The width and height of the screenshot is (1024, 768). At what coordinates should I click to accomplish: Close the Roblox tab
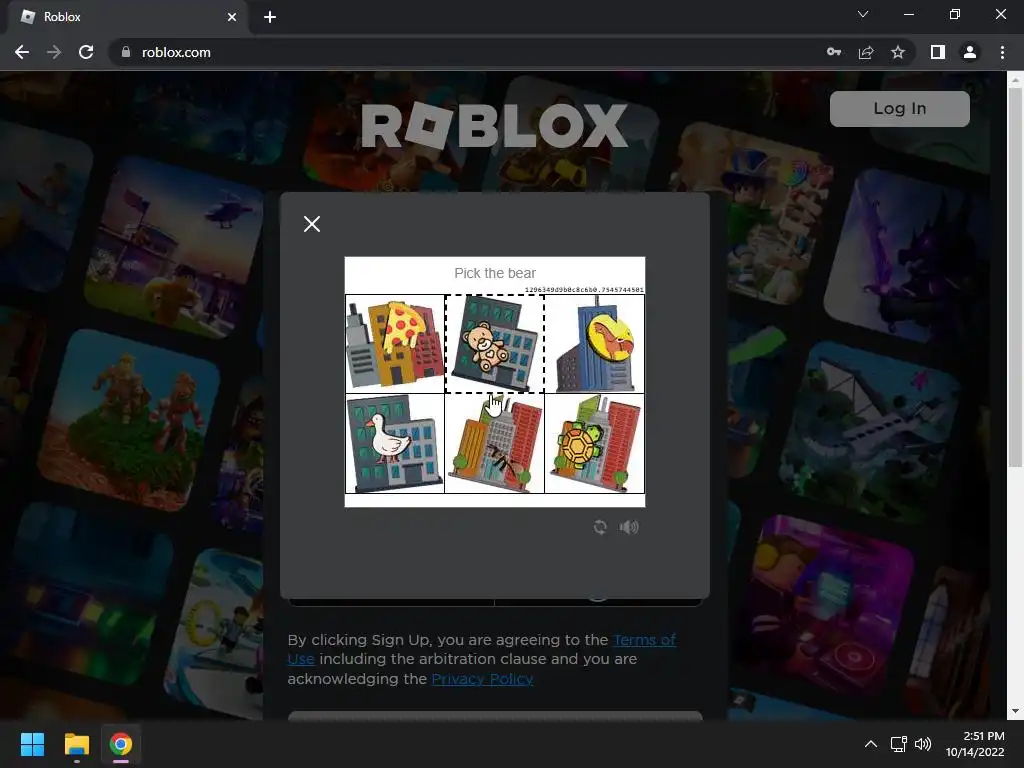tap(232, 17)
